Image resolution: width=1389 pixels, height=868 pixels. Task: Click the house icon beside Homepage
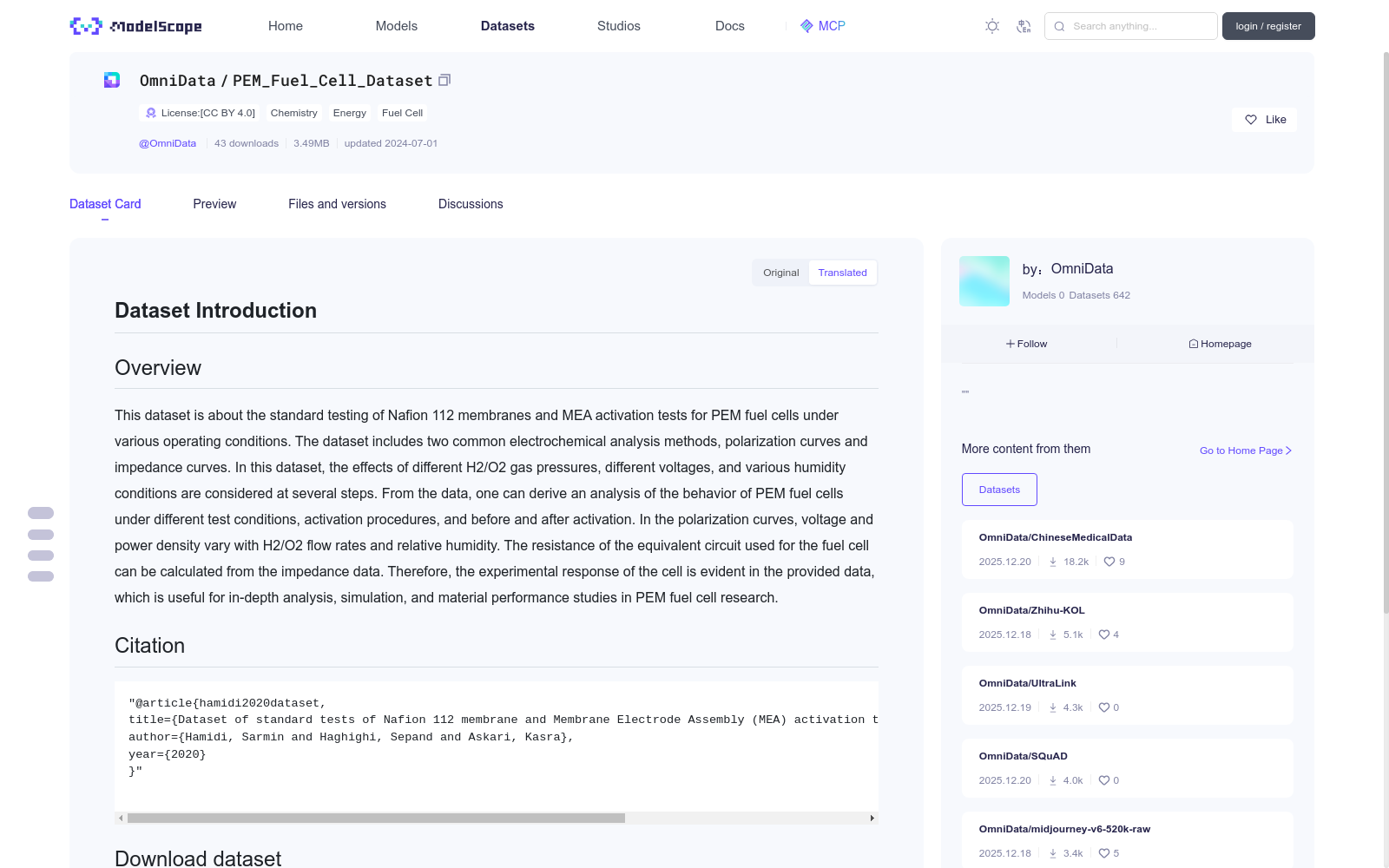pyautogui.click(x=1194, y=344)
